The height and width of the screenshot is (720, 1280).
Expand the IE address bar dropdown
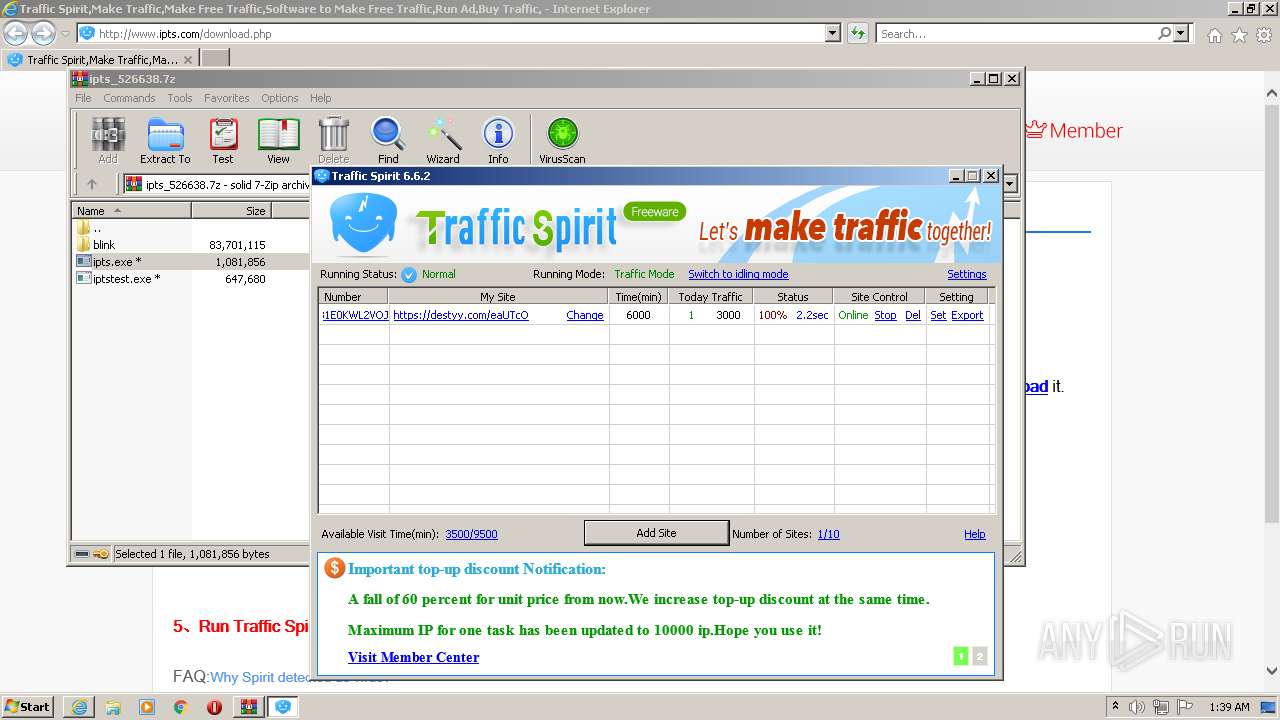833,33
